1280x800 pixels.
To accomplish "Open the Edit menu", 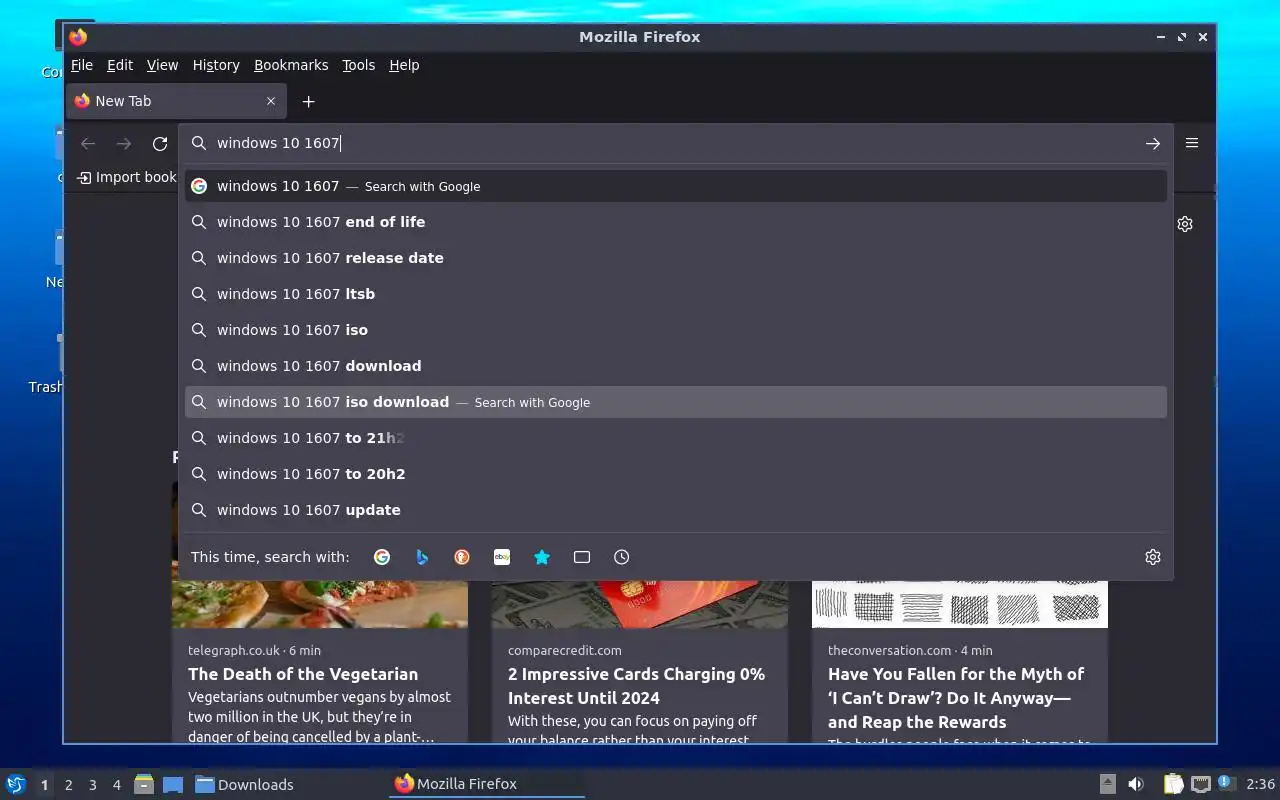I will 120,65.
